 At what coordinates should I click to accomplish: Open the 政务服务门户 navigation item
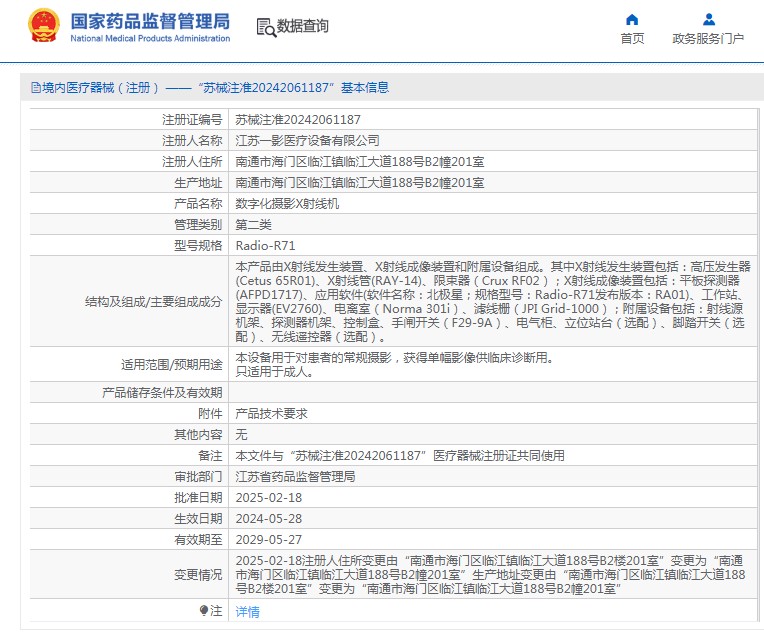click(x=708, y=39)
